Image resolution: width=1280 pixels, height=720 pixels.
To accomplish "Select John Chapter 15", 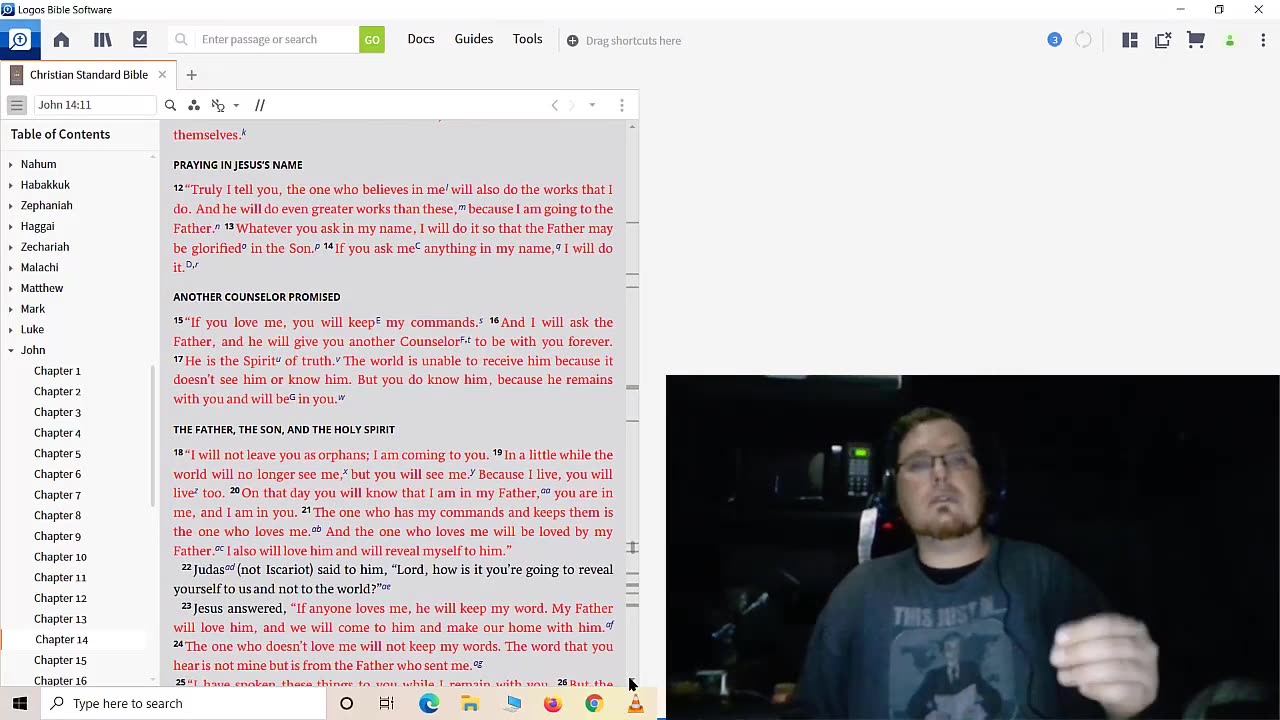I will click(60, 660).
